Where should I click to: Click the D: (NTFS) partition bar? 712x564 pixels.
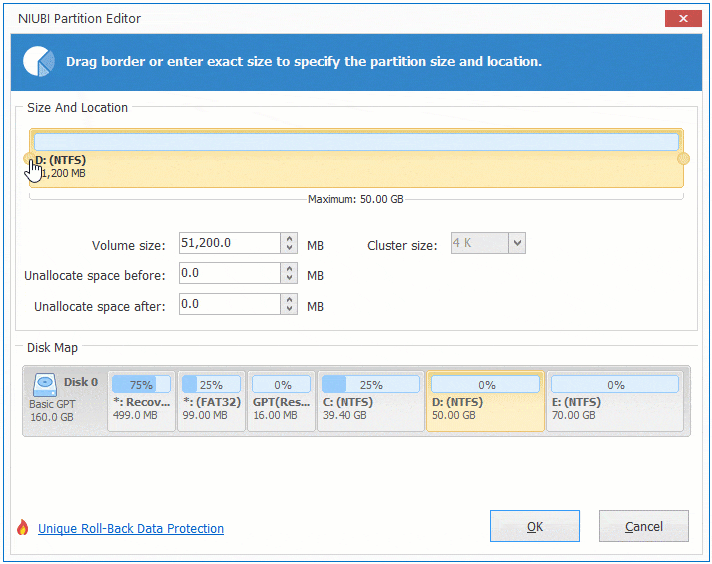tap(356, 158)
